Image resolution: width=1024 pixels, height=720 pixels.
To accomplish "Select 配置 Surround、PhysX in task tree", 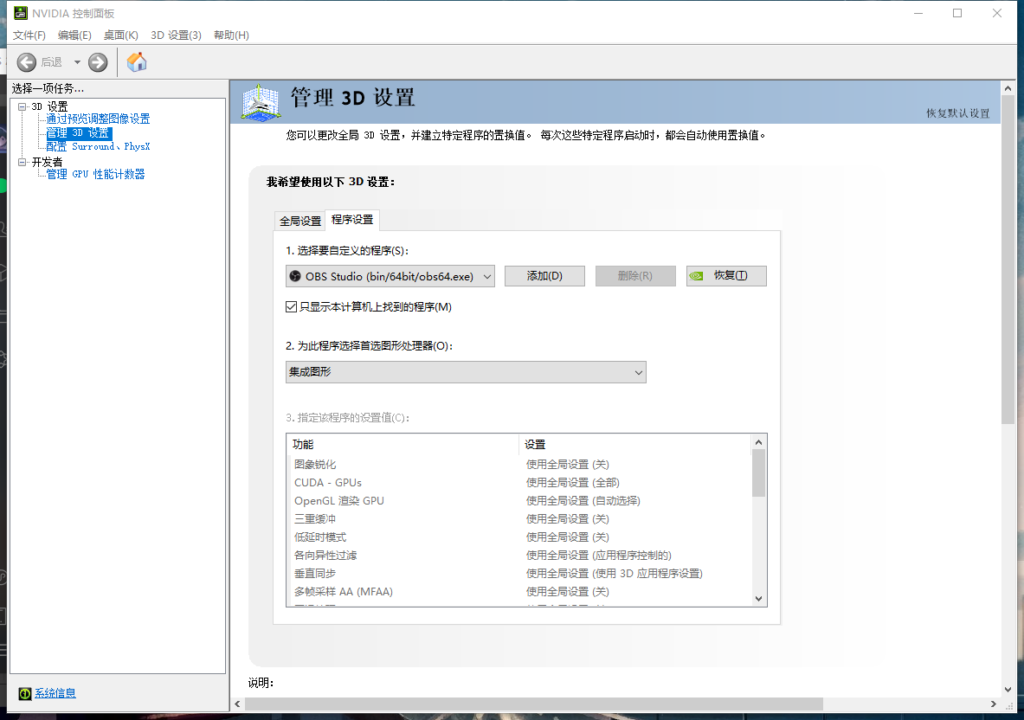I will pyautogui.click(x=98, y=146).
